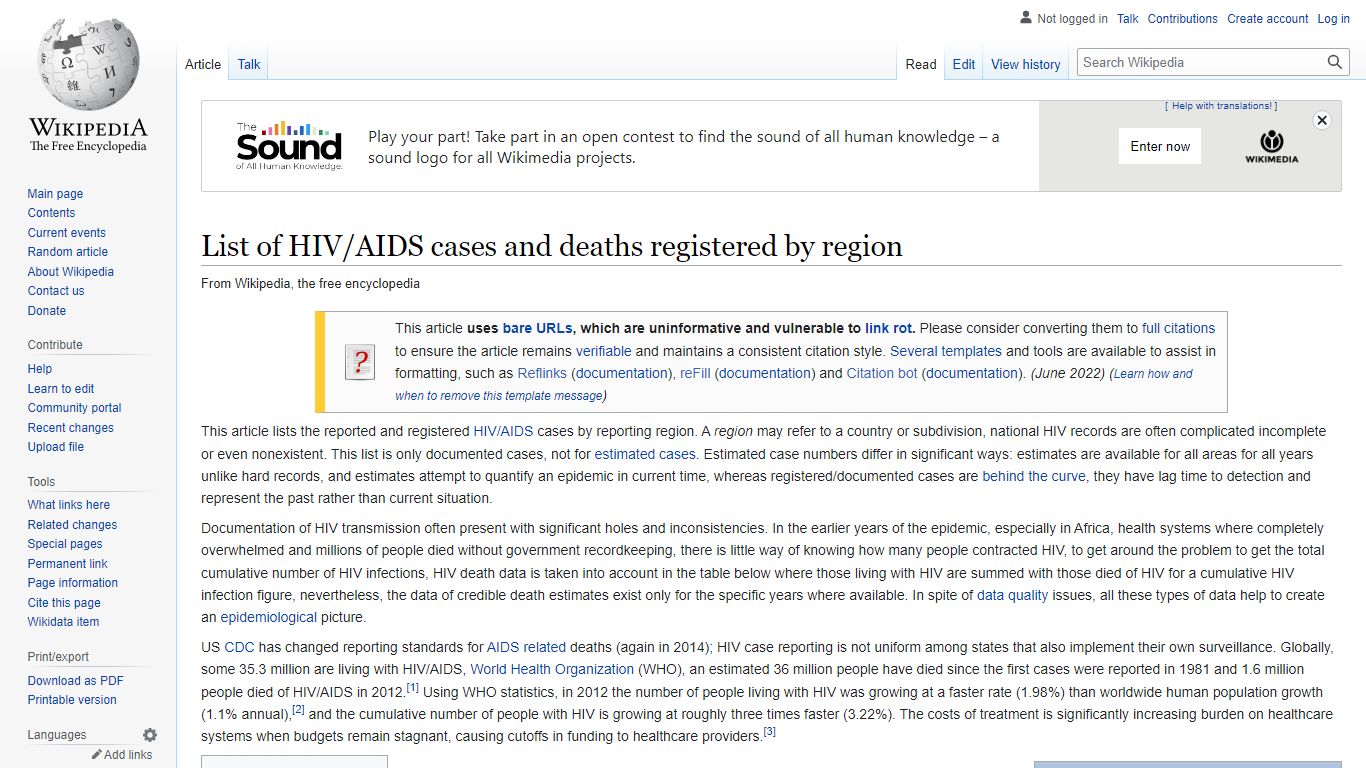
Task: Open Related changes link
Action: click(x=72, y=525)
